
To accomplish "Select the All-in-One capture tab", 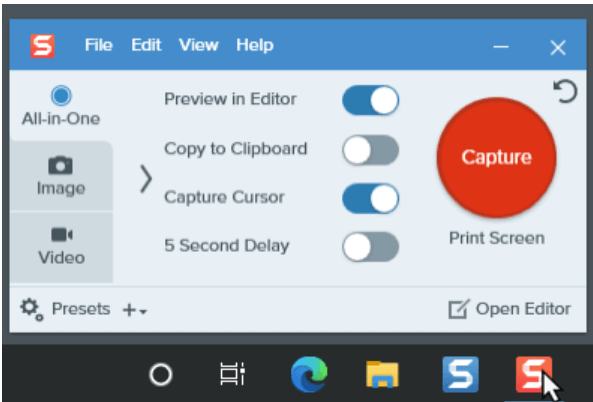I will click(61, 106).
